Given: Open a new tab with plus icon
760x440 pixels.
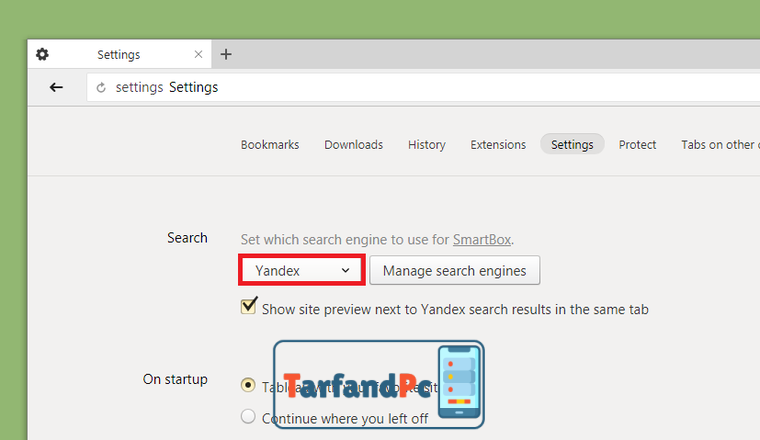Looking at the screenshot, I should (x=226, y=54).
